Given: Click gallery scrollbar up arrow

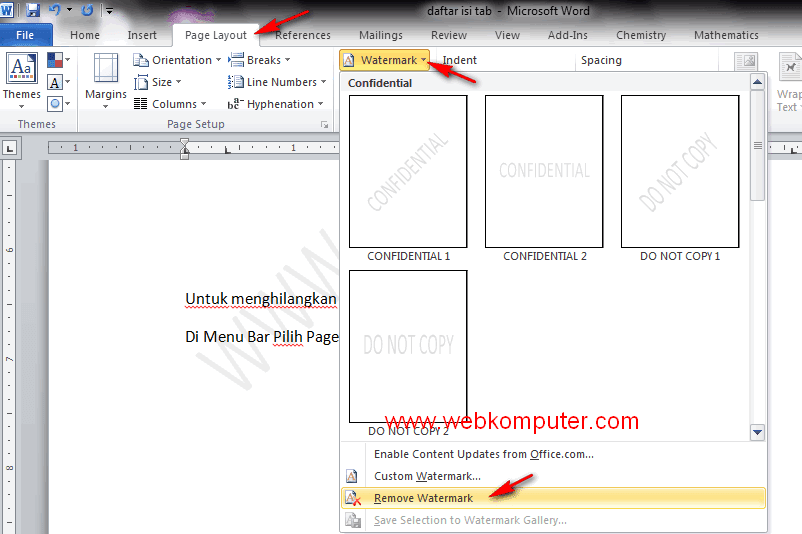Looking at the screenshot, I should tap(758, 82).
